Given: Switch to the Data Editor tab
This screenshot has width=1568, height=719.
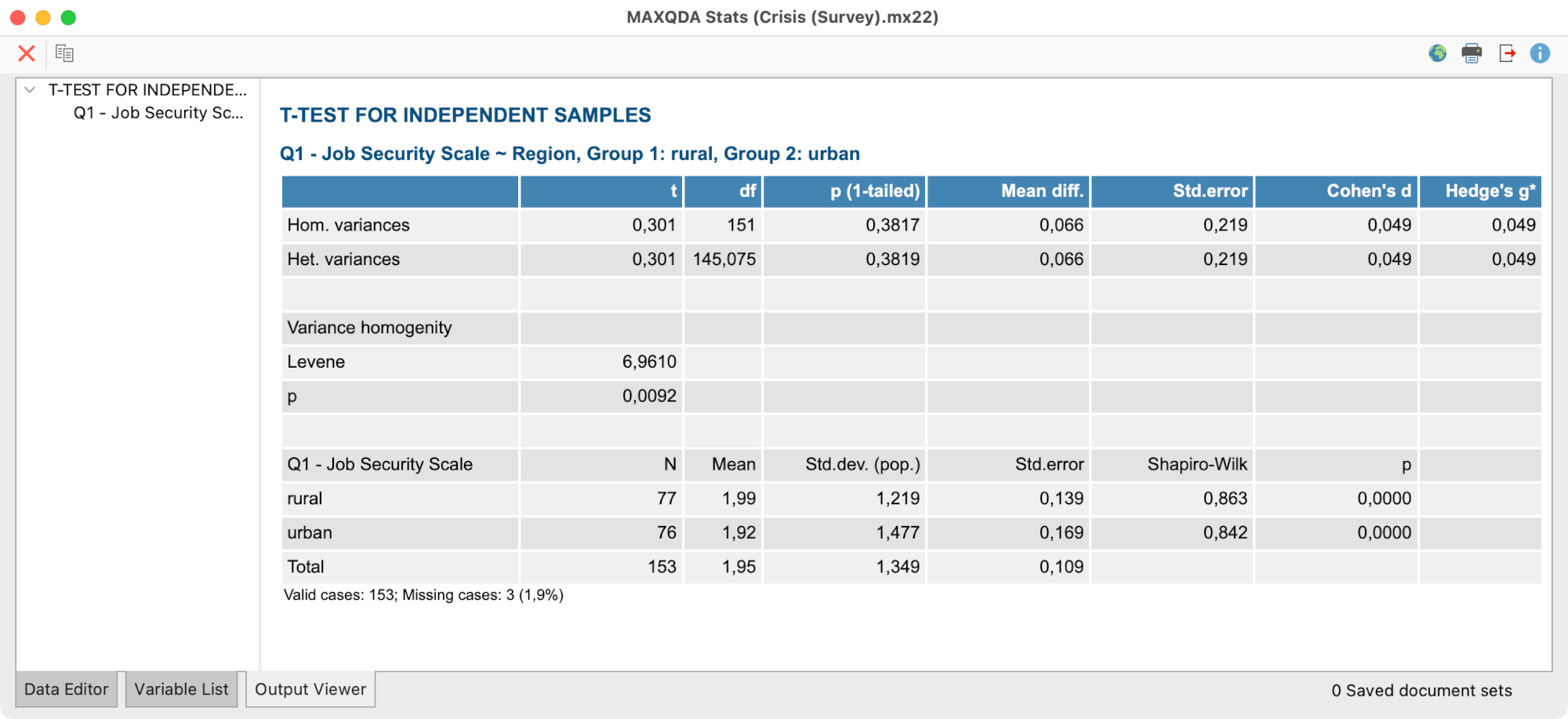Looking at the screenshot, I should pyautogui.click(x=67, y=689).
